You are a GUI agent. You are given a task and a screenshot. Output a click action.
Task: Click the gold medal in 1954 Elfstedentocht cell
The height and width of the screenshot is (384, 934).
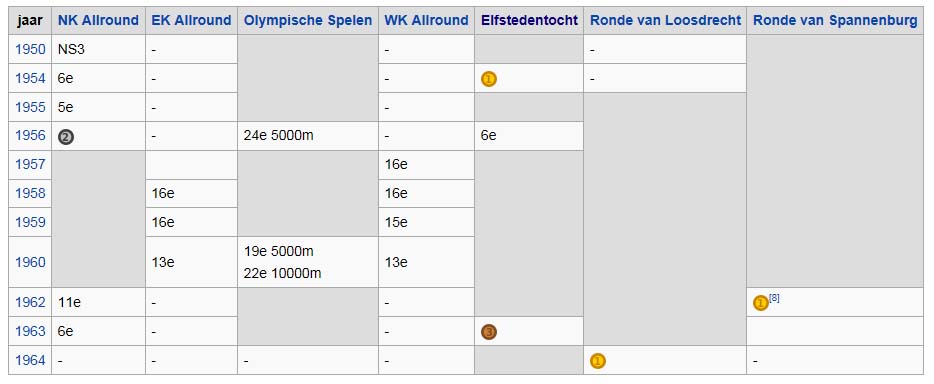point(488,79)
